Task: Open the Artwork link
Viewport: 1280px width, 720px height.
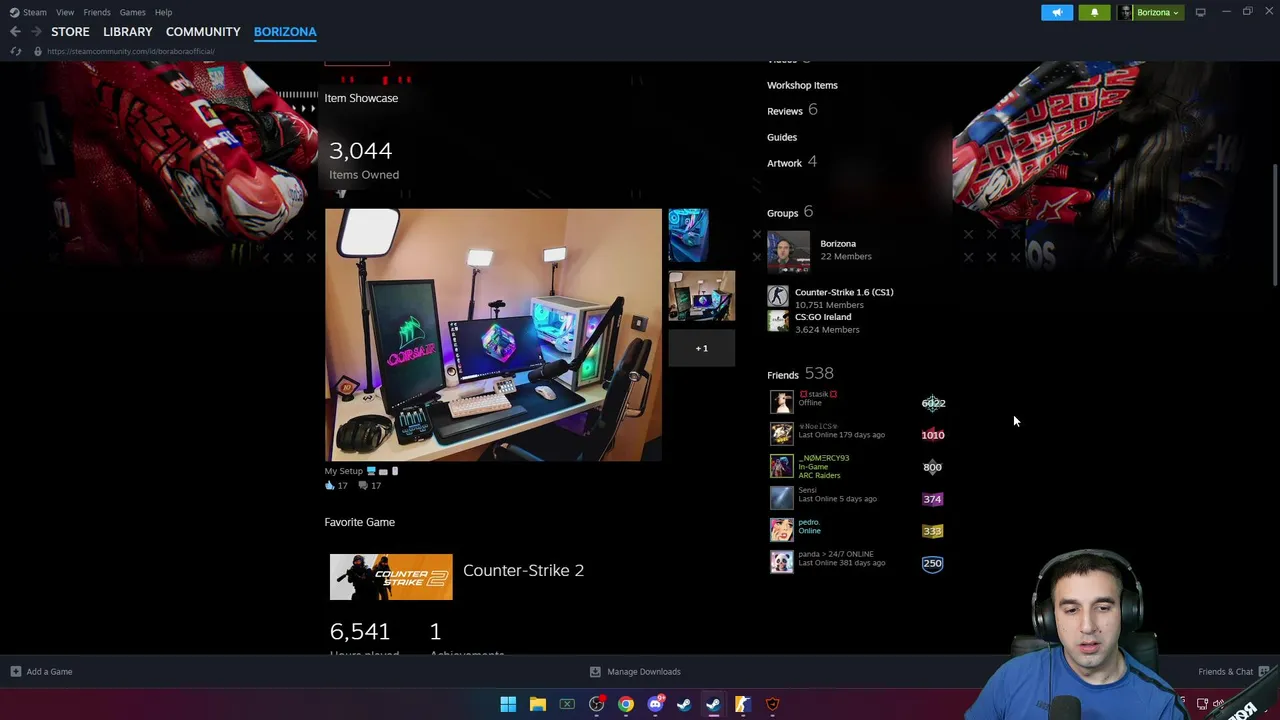Action: click(x=784, y=163)
